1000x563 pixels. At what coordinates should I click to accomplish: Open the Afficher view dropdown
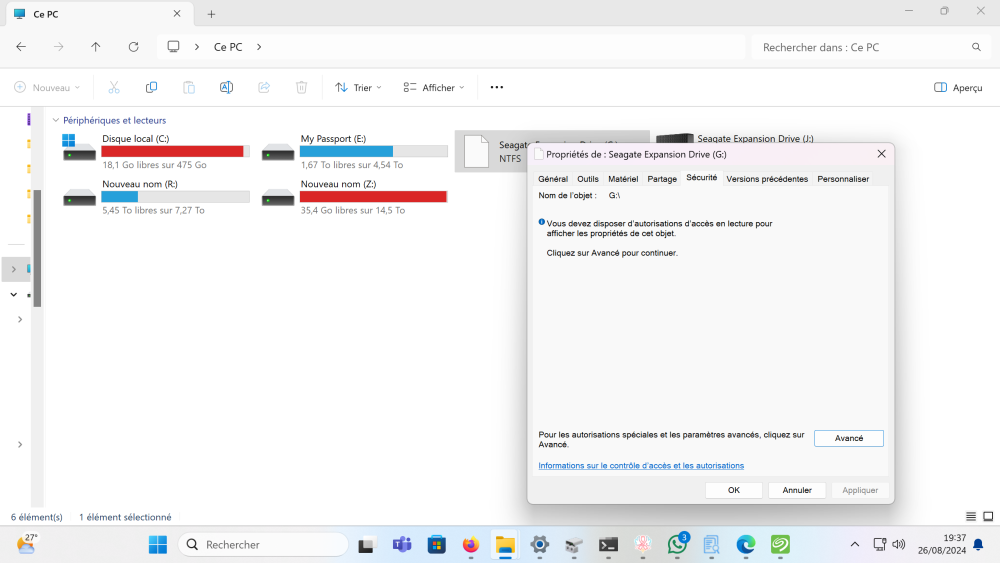[433, 88]
